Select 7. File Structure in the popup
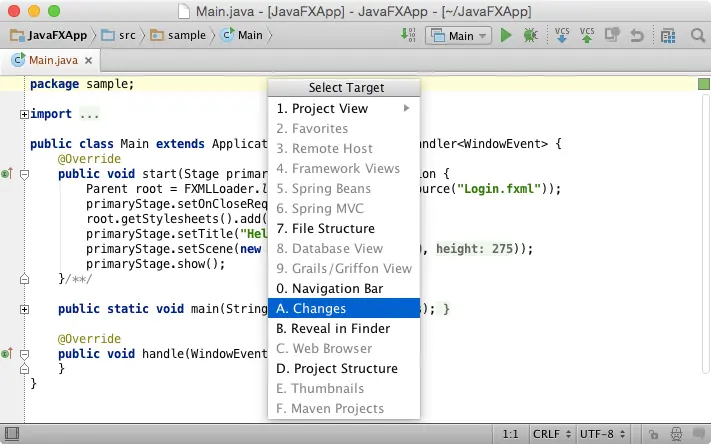 click(344, 228)
